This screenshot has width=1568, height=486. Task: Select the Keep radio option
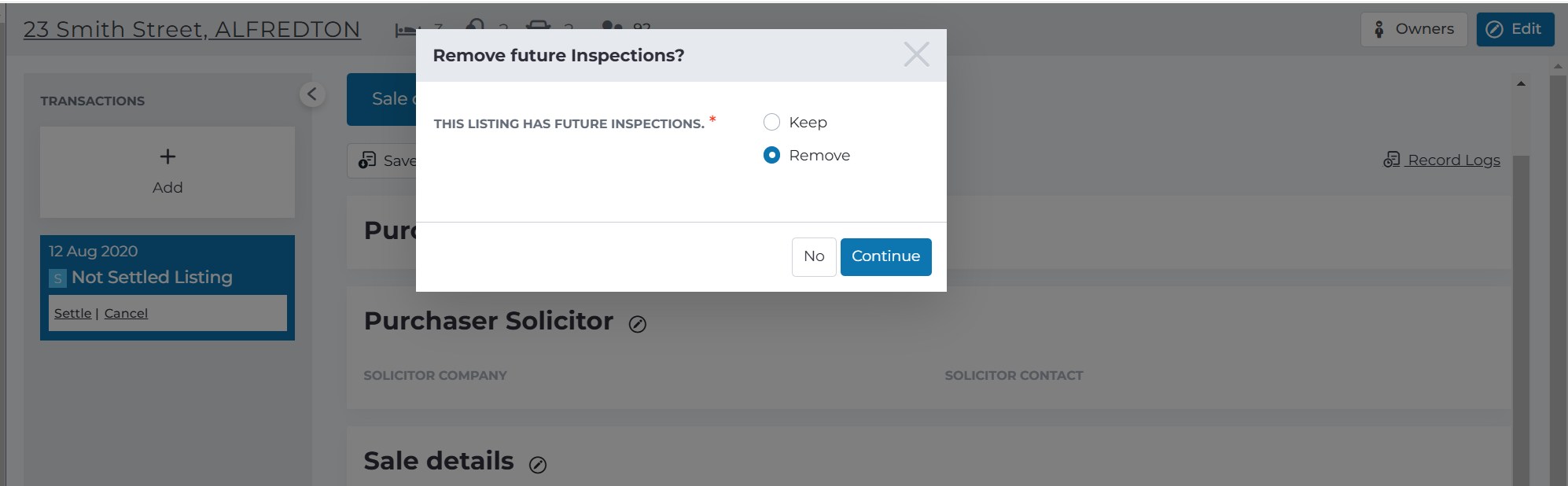coord(771,122)
